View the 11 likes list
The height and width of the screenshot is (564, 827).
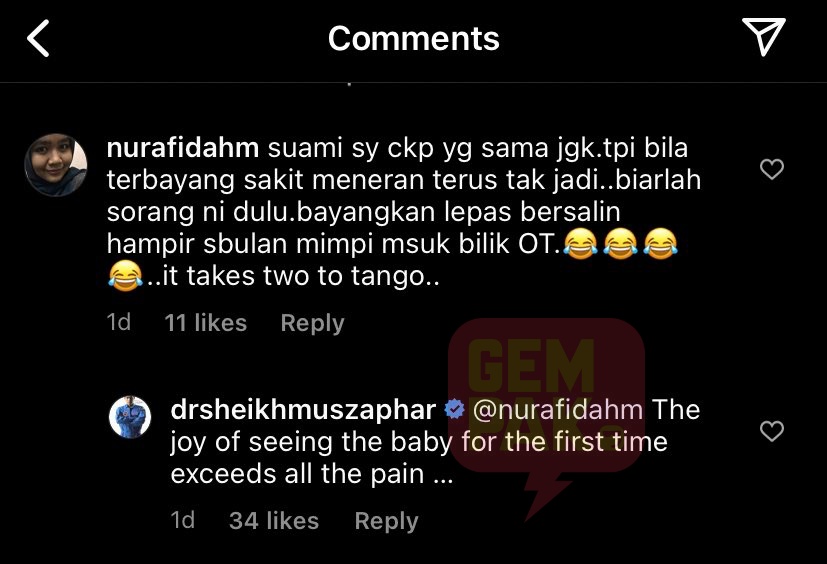pyautogui.click(x=206, y=323)
